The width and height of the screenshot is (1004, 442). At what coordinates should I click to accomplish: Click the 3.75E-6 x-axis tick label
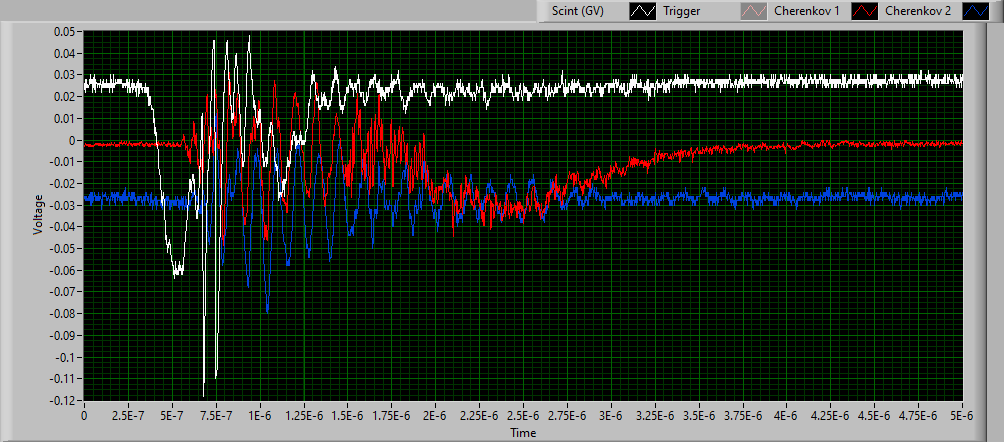pyautogui.click(x=743, y=415)
